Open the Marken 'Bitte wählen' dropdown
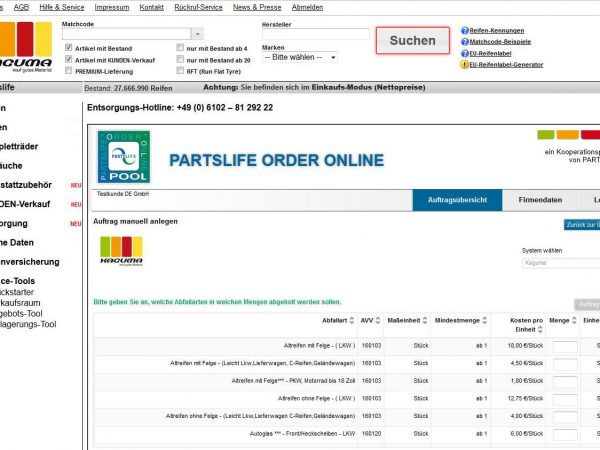The height and width of the screenshot is (450, 600). [300, 57]
